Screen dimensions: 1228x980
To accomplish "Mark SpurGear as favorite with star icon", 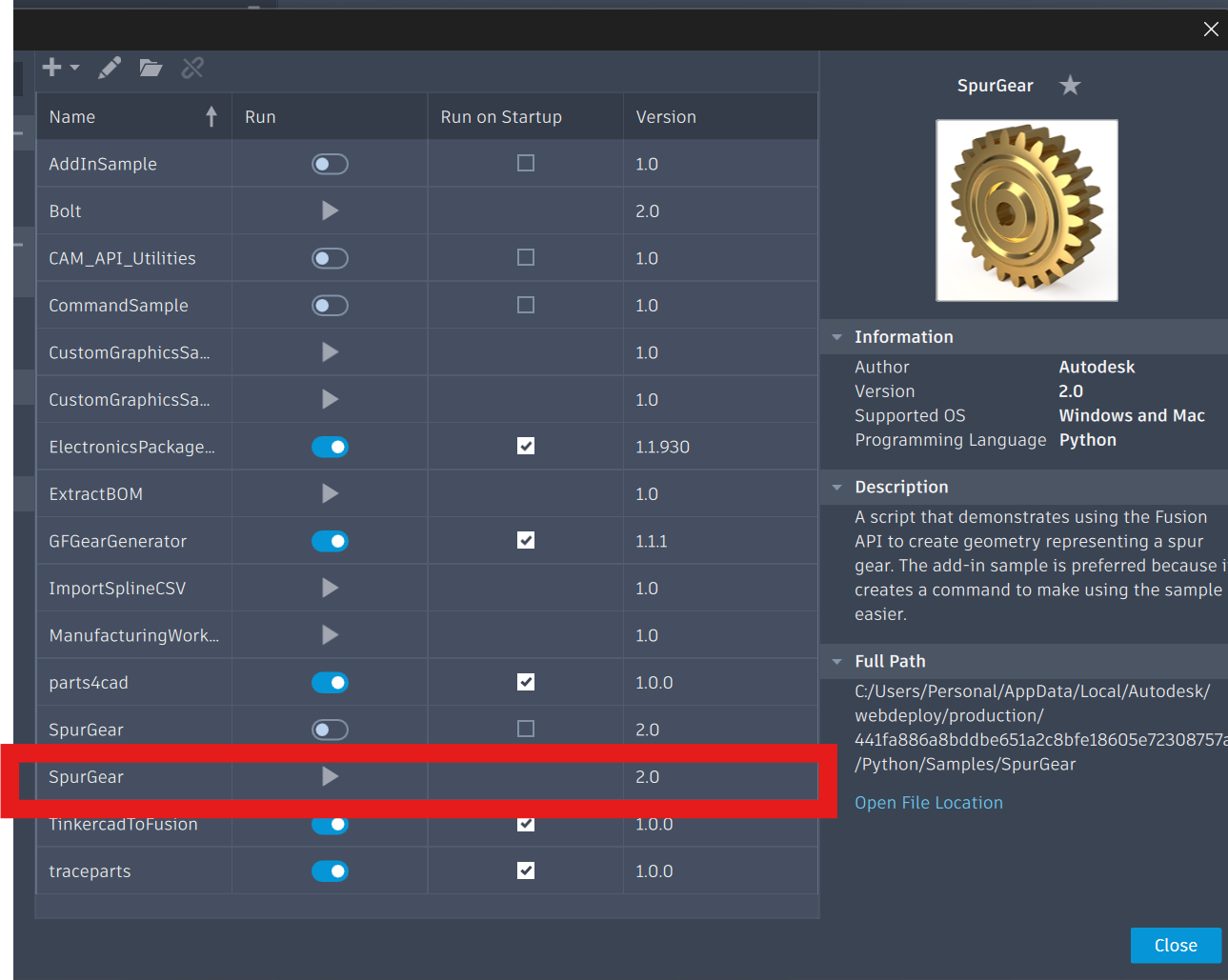I will pos(1070,86).
